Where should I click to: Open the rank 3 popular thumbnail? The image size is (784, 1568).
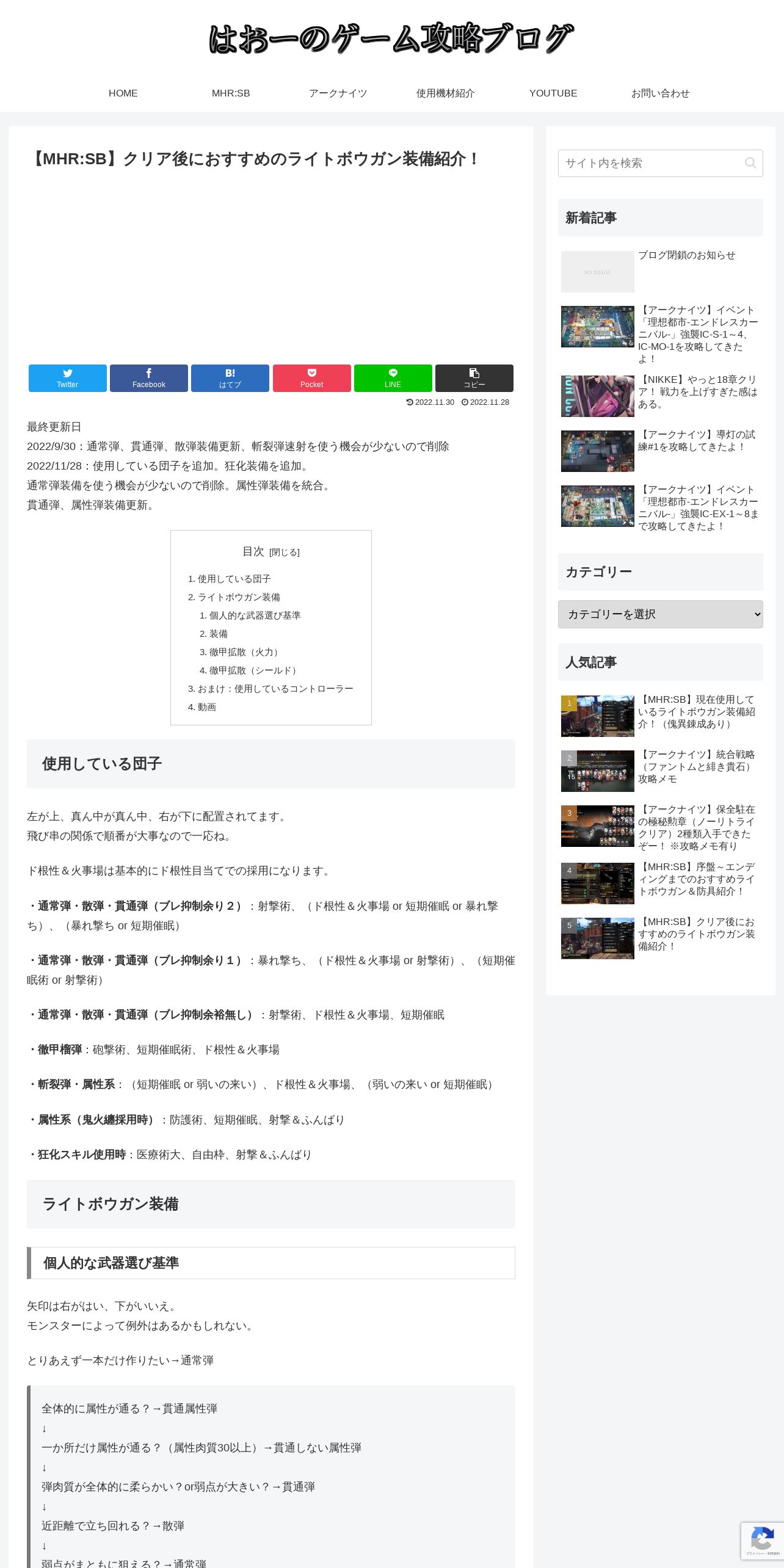click(597, 826)
